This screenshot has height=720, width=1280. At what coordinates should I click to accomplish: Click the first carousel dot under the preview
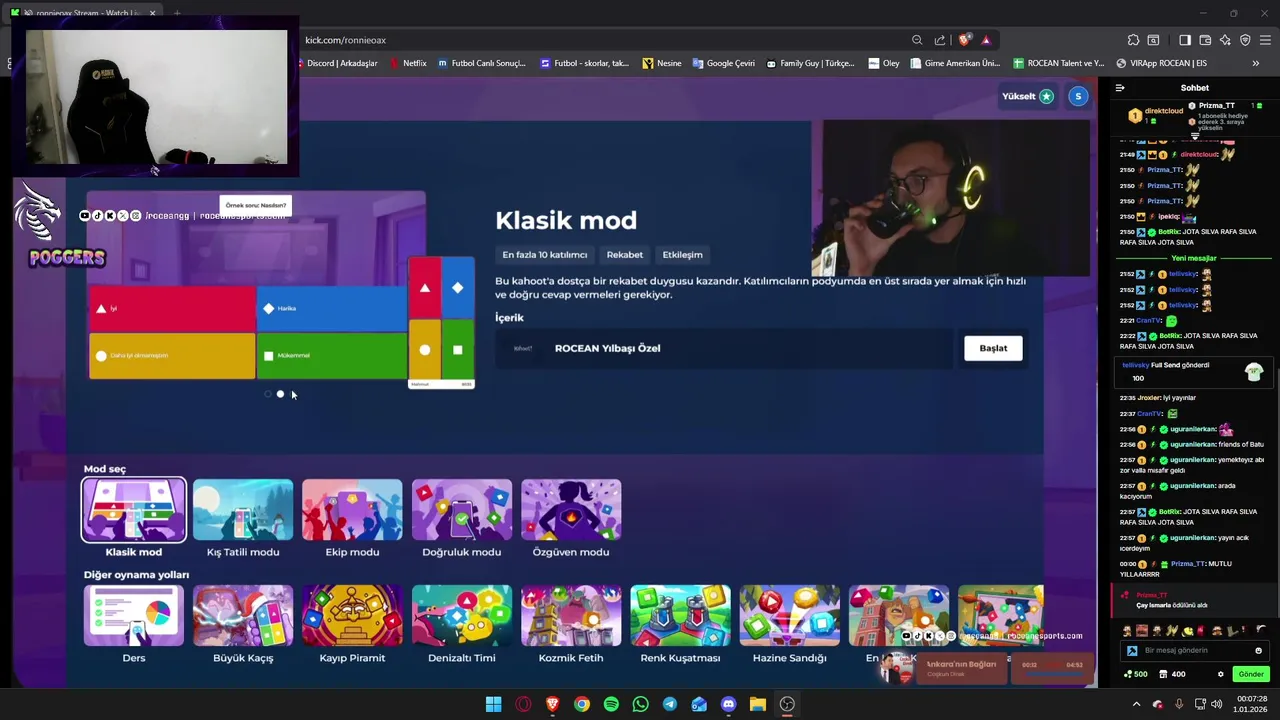tap(268, 394)
